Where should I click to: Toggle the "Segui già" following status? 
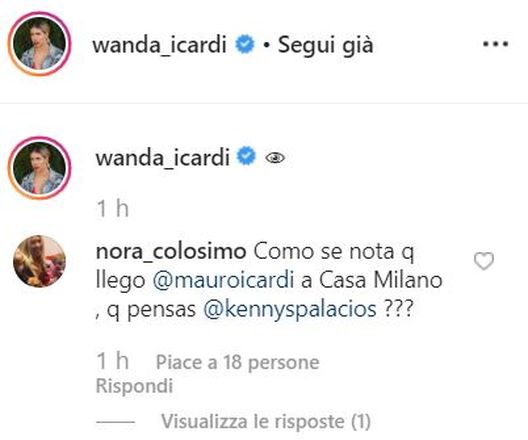325,45
